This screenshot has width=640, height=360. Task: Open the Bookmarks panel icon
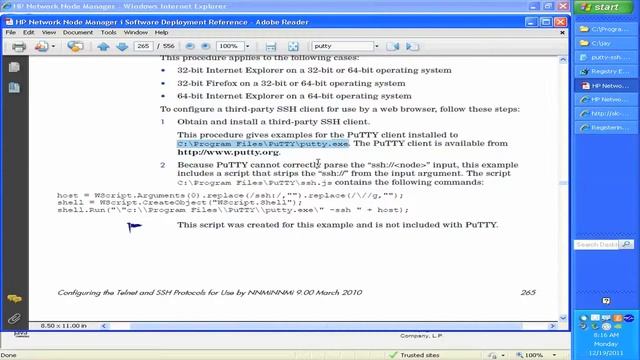14,87
